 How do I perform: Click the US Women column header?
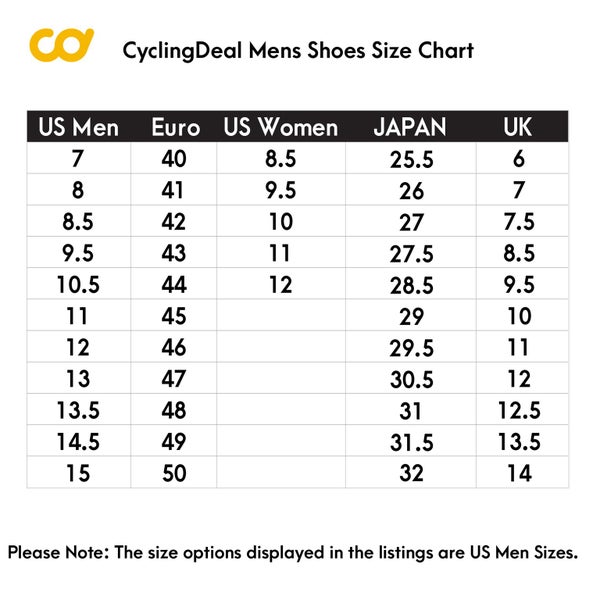(x=280, y=127)
